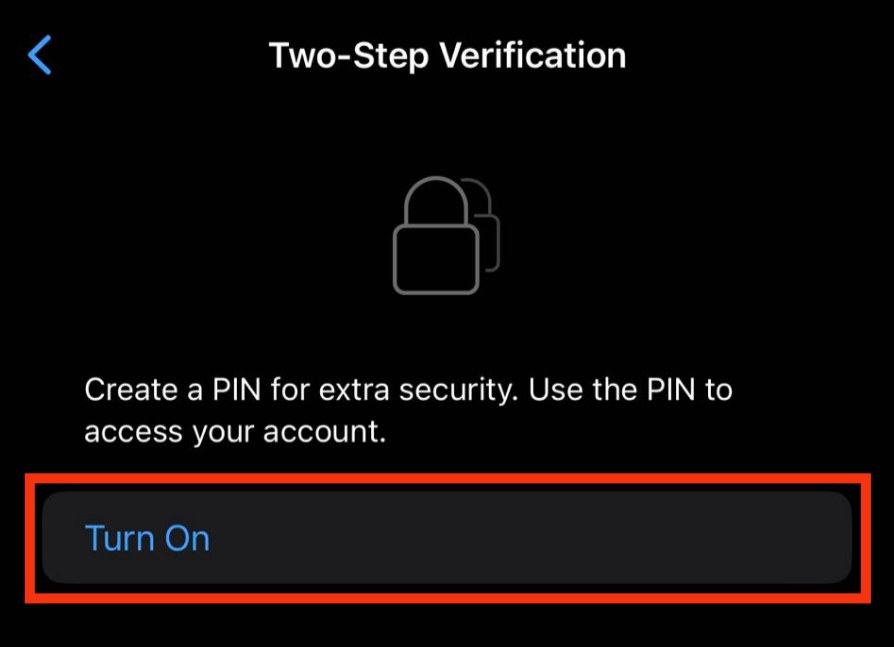Select the front padlock body
The height and width of the screenshot is (647, 894).
click(436, 259)
